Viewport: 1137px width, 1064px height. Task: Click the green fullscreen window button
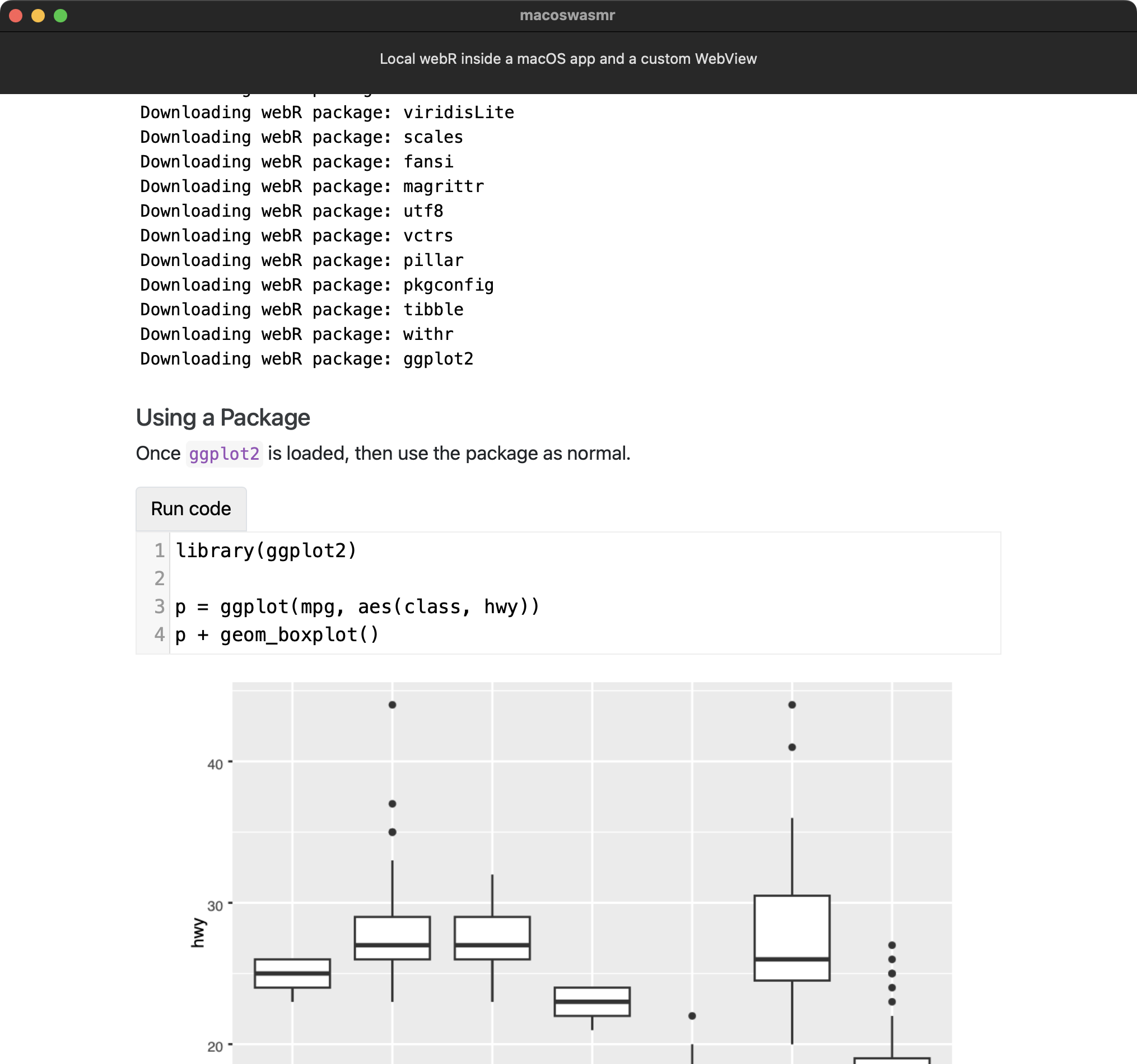click(60, 16)
